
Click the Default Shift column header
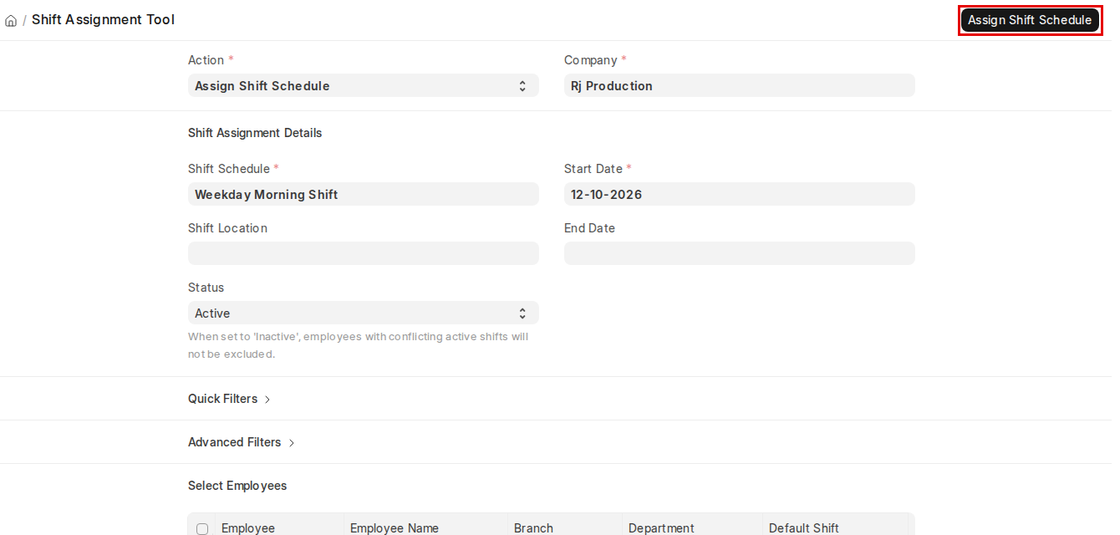(x=804, y=529)
